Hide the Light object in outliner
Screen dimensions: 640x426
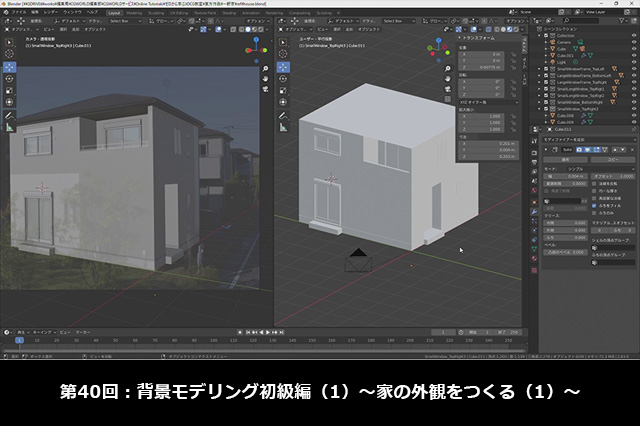[634, 62]
